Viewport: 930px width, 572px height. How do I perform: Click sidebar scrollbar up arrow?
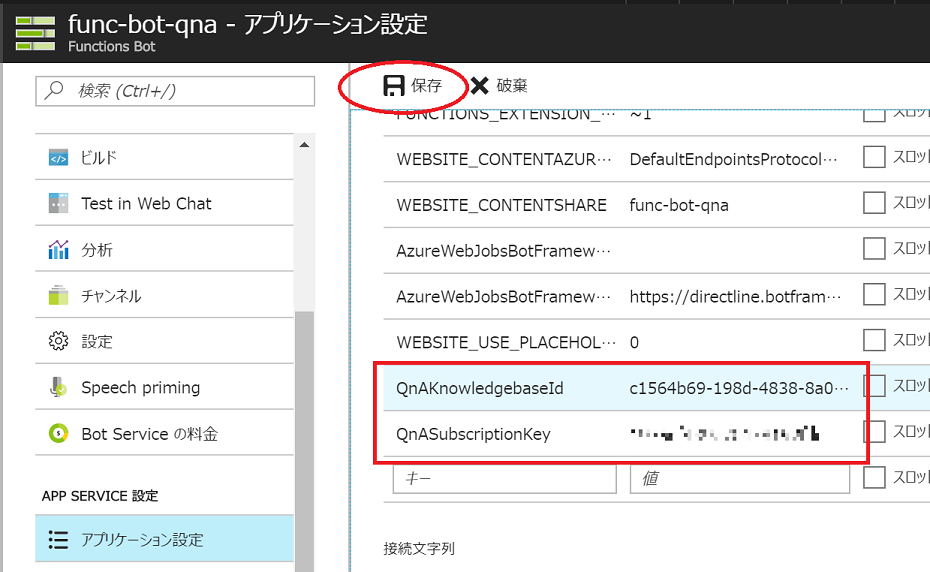tap(304, 145)
